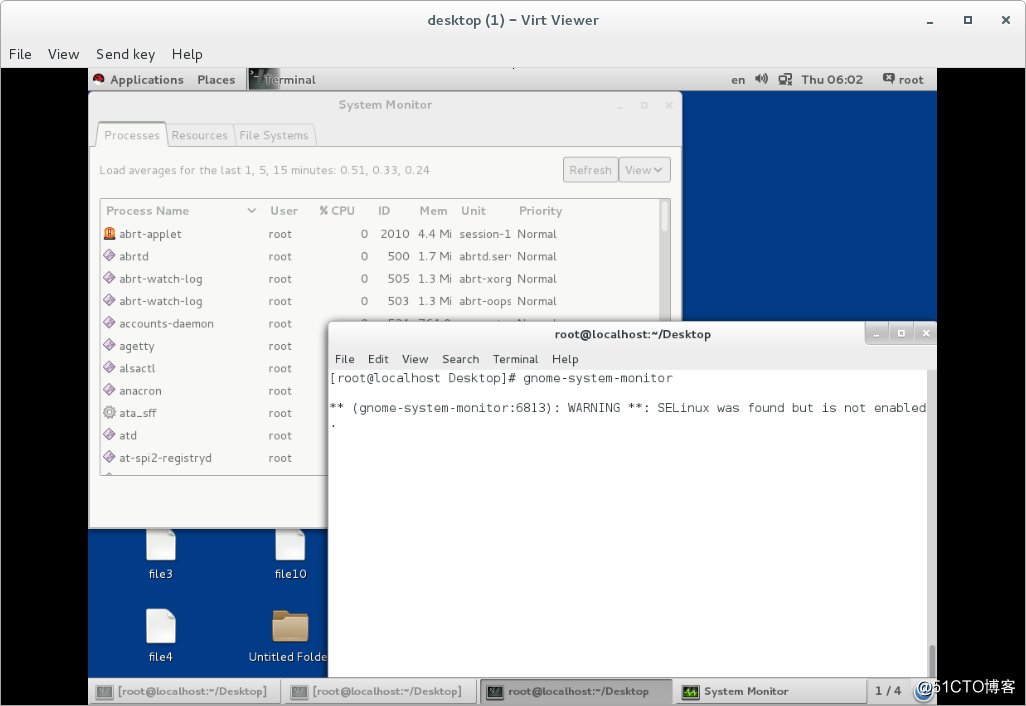Open the terminal File menu

(x=344, y=359)
